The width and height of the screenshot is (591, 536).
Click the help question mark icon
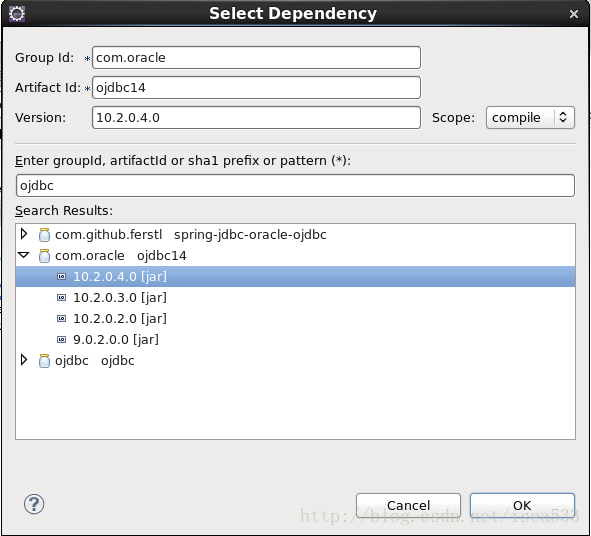pos(34,504)
